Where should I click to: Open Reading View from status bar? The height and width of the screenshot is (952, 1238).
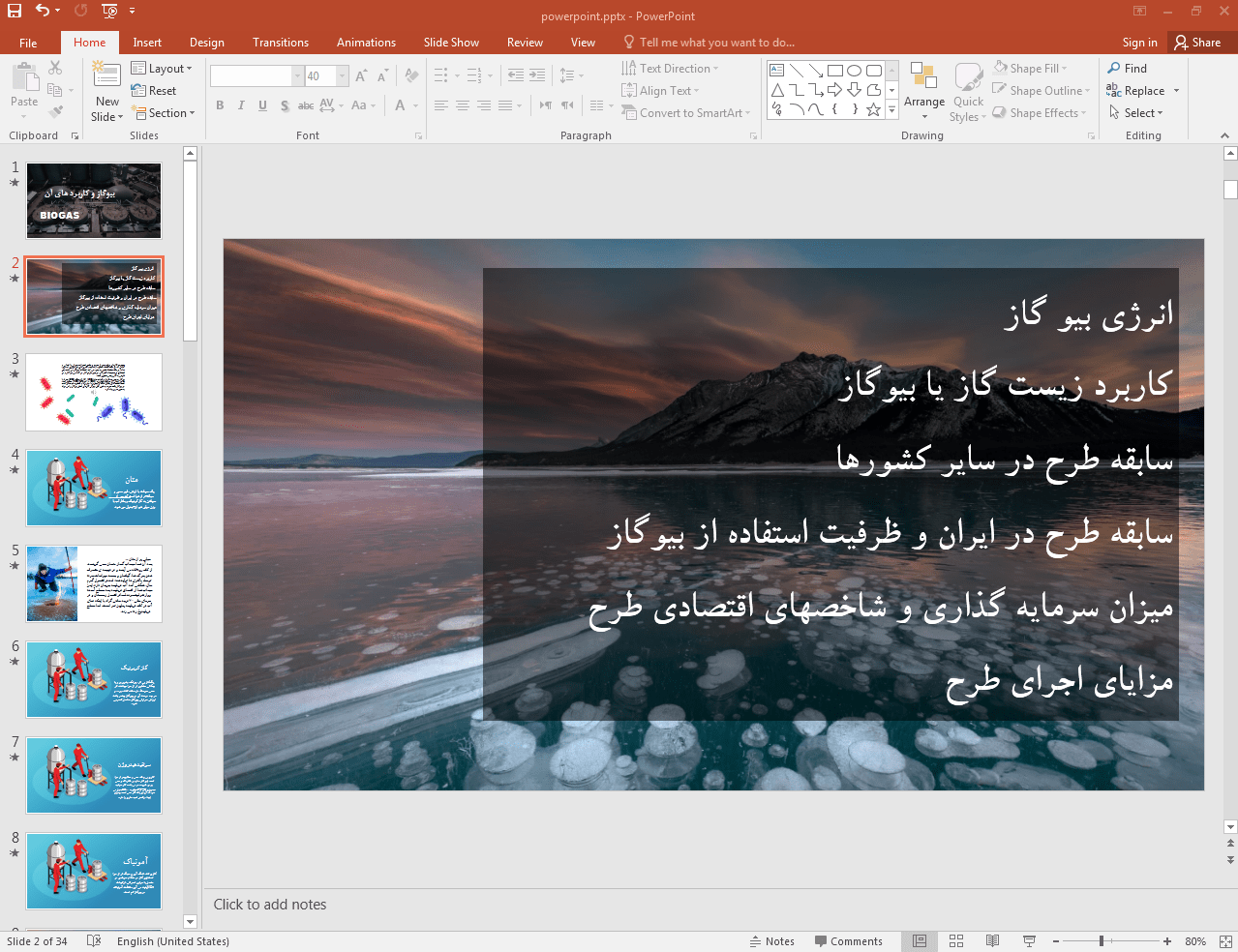point(992,941)
